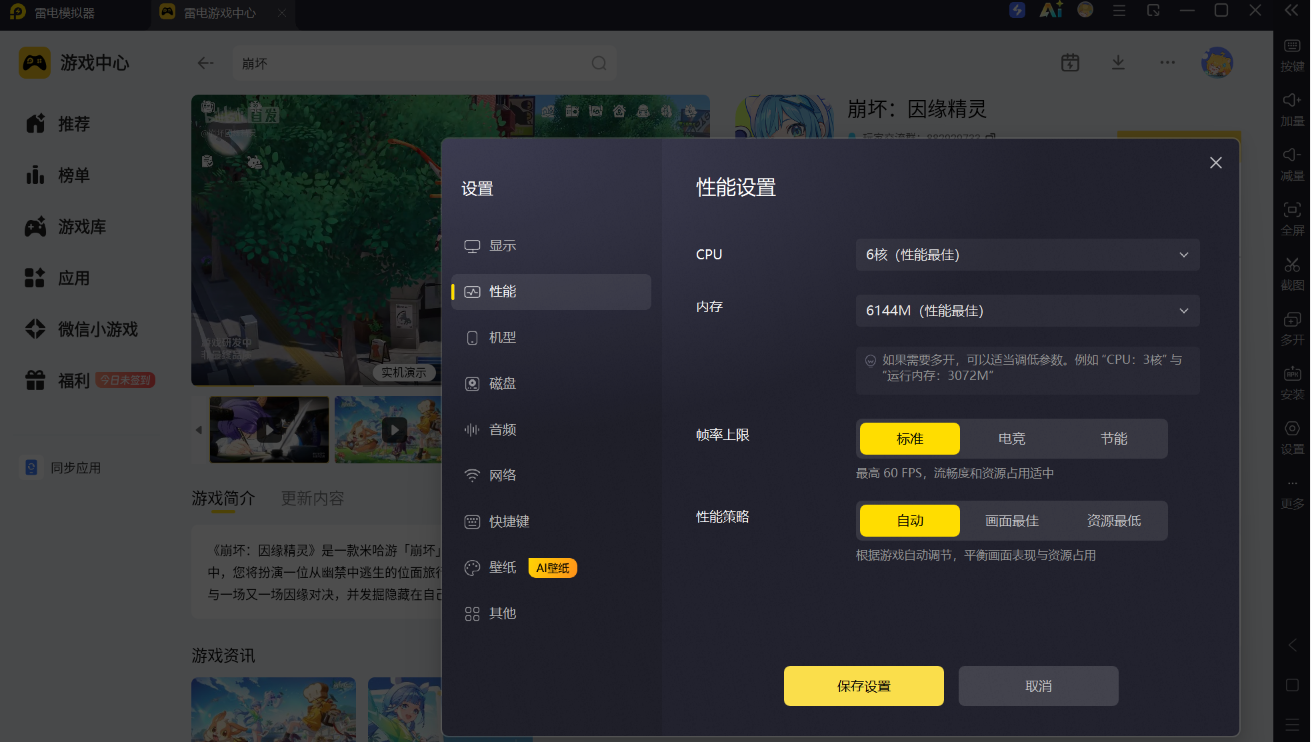The width and height of the screenshot is (1311, 743).
Task: Open the 多开 multi-instance tool
Action: (x=1292, y=327)
